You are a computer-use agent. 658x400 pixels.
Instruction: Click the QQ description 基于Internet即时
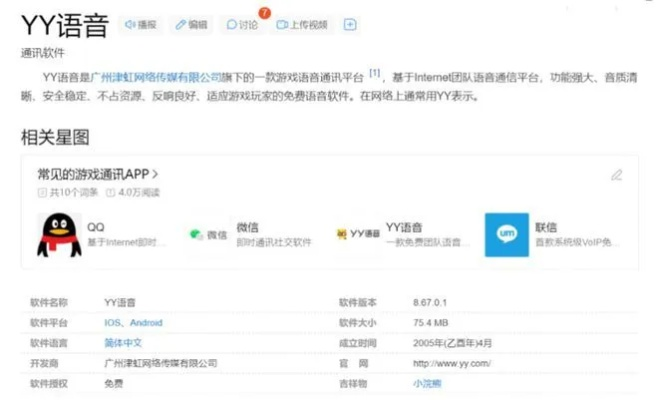[126, 242]
